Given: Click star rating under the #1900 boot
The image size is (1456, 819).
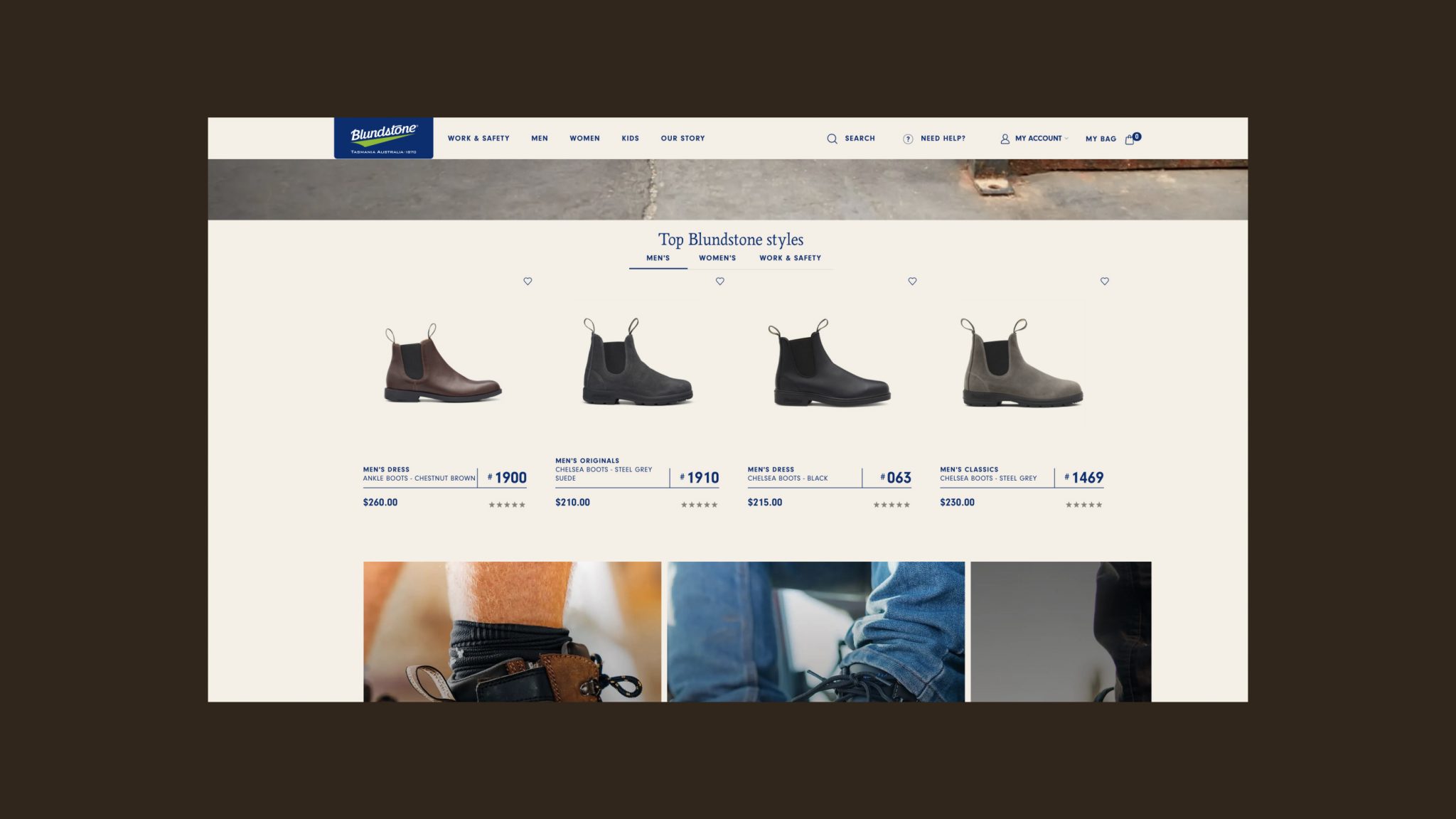Looking at the screenshot, I should [507, 505].
